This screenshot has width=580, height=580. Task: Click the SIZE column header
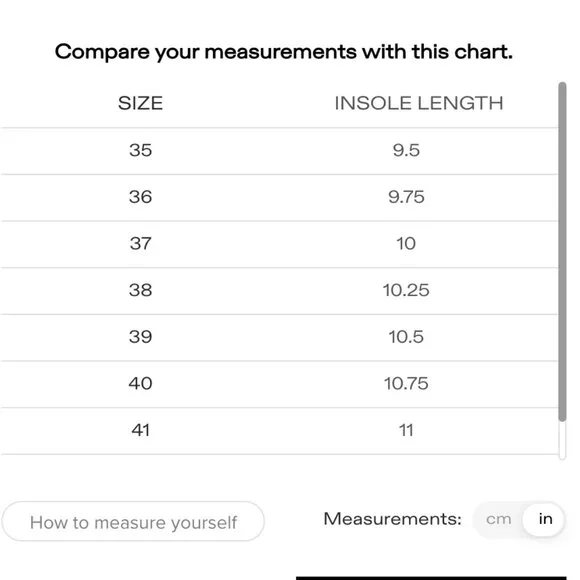tap(140, 103)
